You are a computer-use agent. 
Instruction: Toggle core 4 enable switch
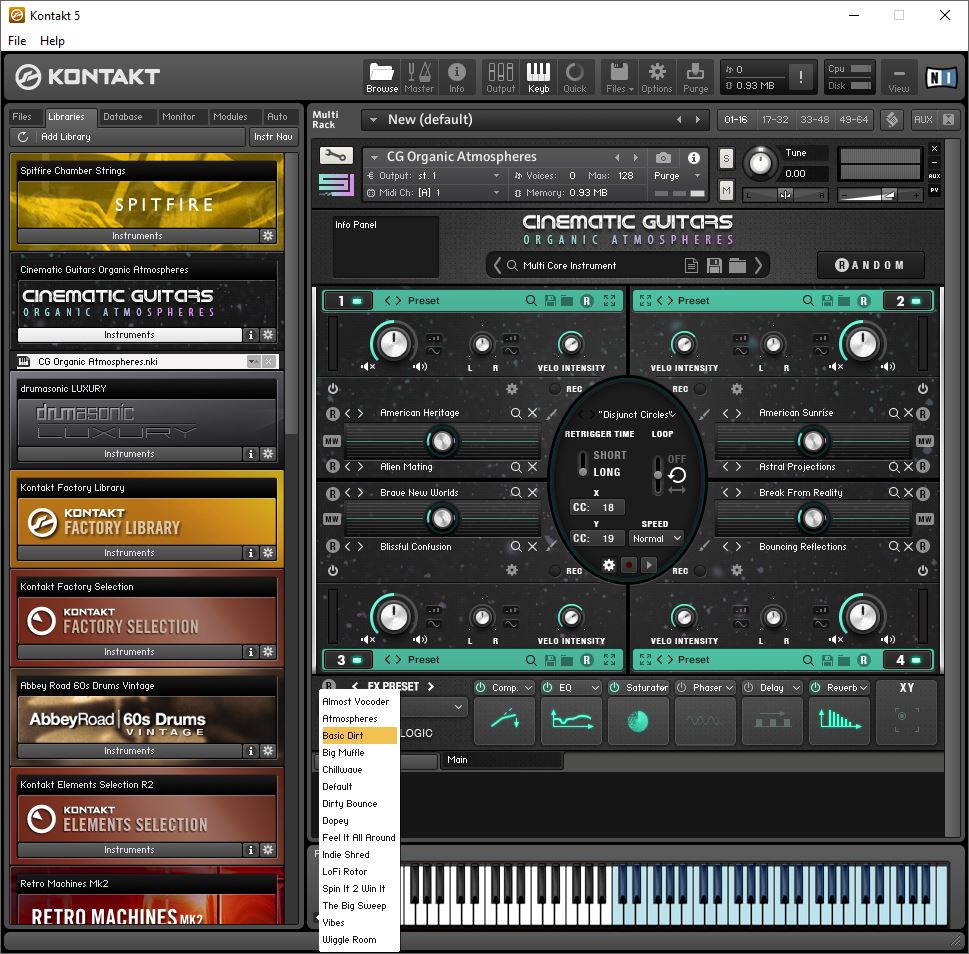pyautogui.click(x=916, y=660)
